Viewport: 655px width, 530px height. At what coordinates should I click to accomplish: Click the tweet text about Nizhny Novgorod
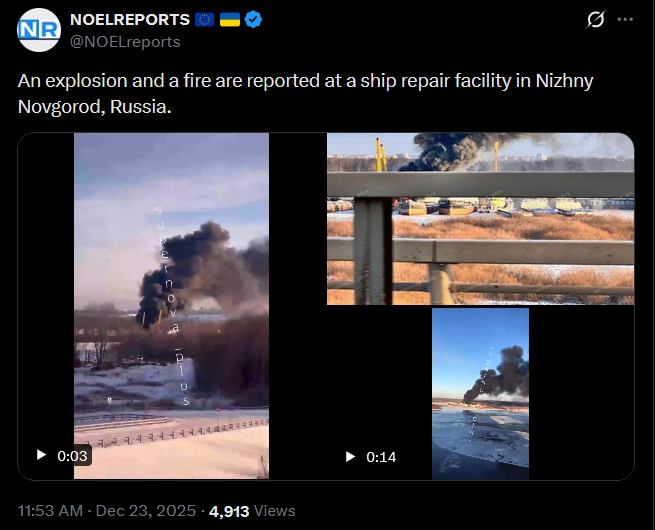[x=305, y=94]
